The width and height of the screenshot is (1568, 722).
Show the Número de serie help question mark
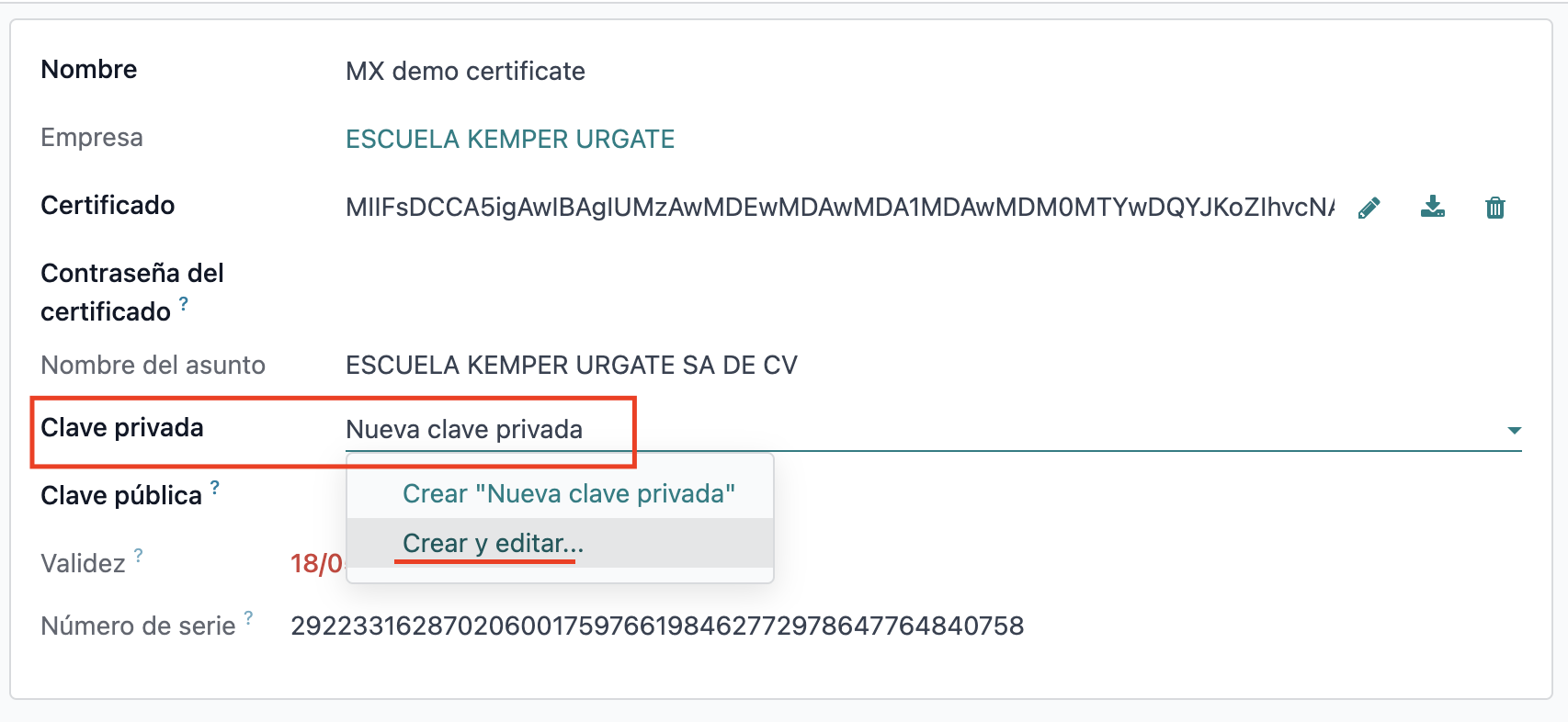tap(249, 617)
